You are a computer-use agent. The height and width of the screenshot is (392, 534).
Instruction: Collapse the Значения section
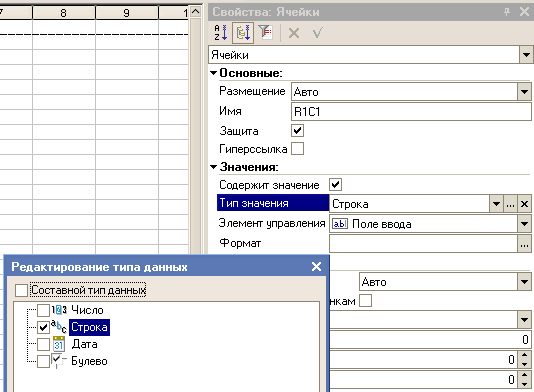tap(214, 167)
